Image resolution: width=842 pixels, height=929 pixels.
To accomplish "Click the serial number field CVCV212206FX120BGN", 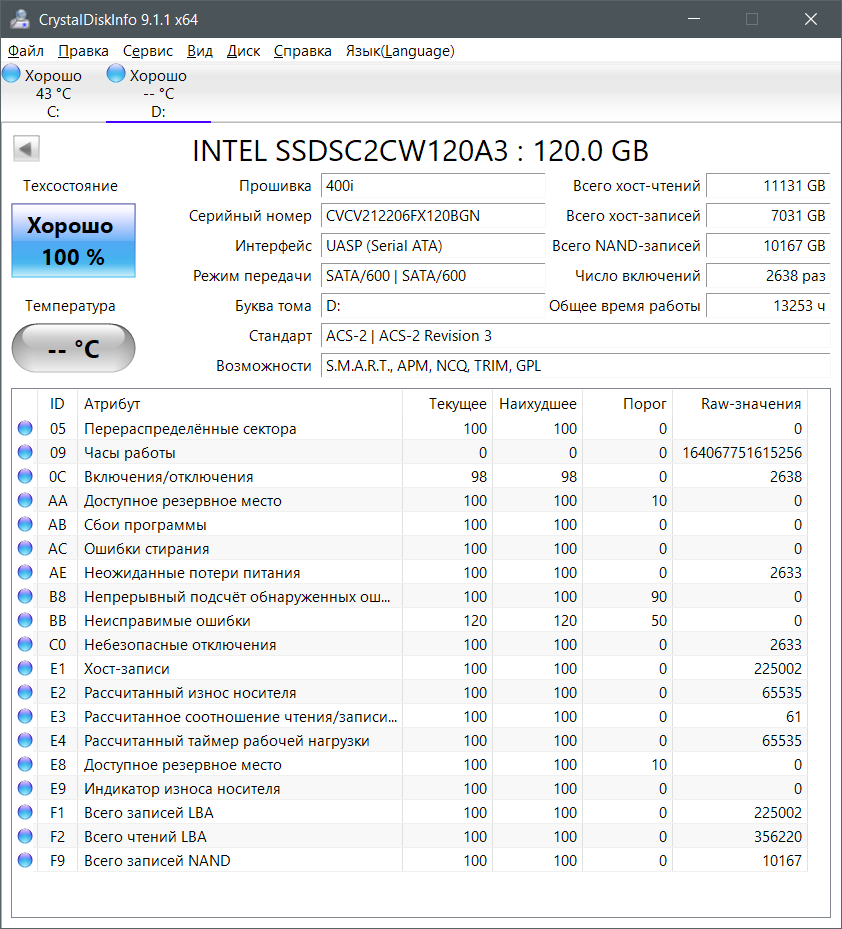I will click(433, 216).
